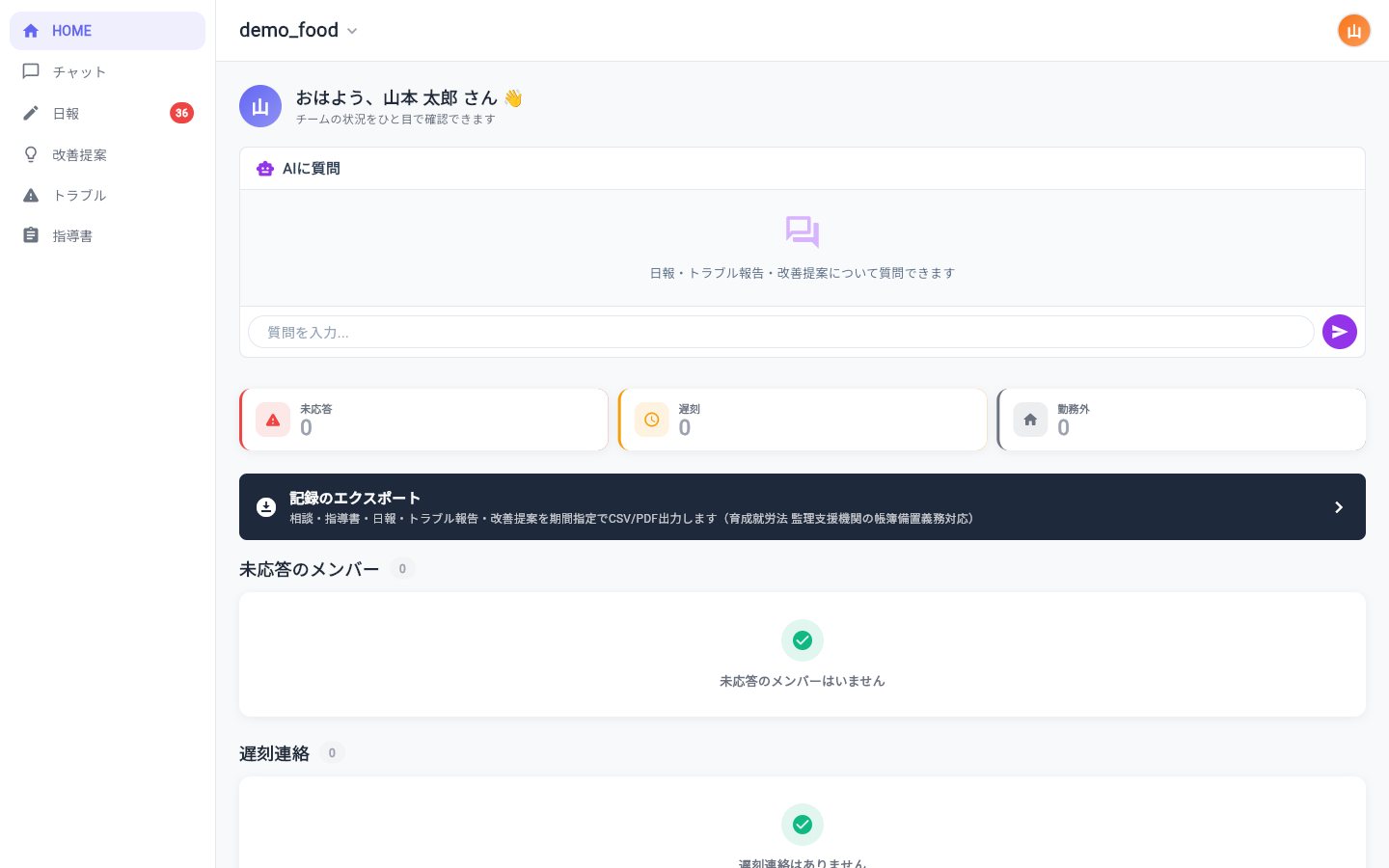The image size is (1389, 868).
Task: Click the chat bubble icon
Action: point(31,71)
